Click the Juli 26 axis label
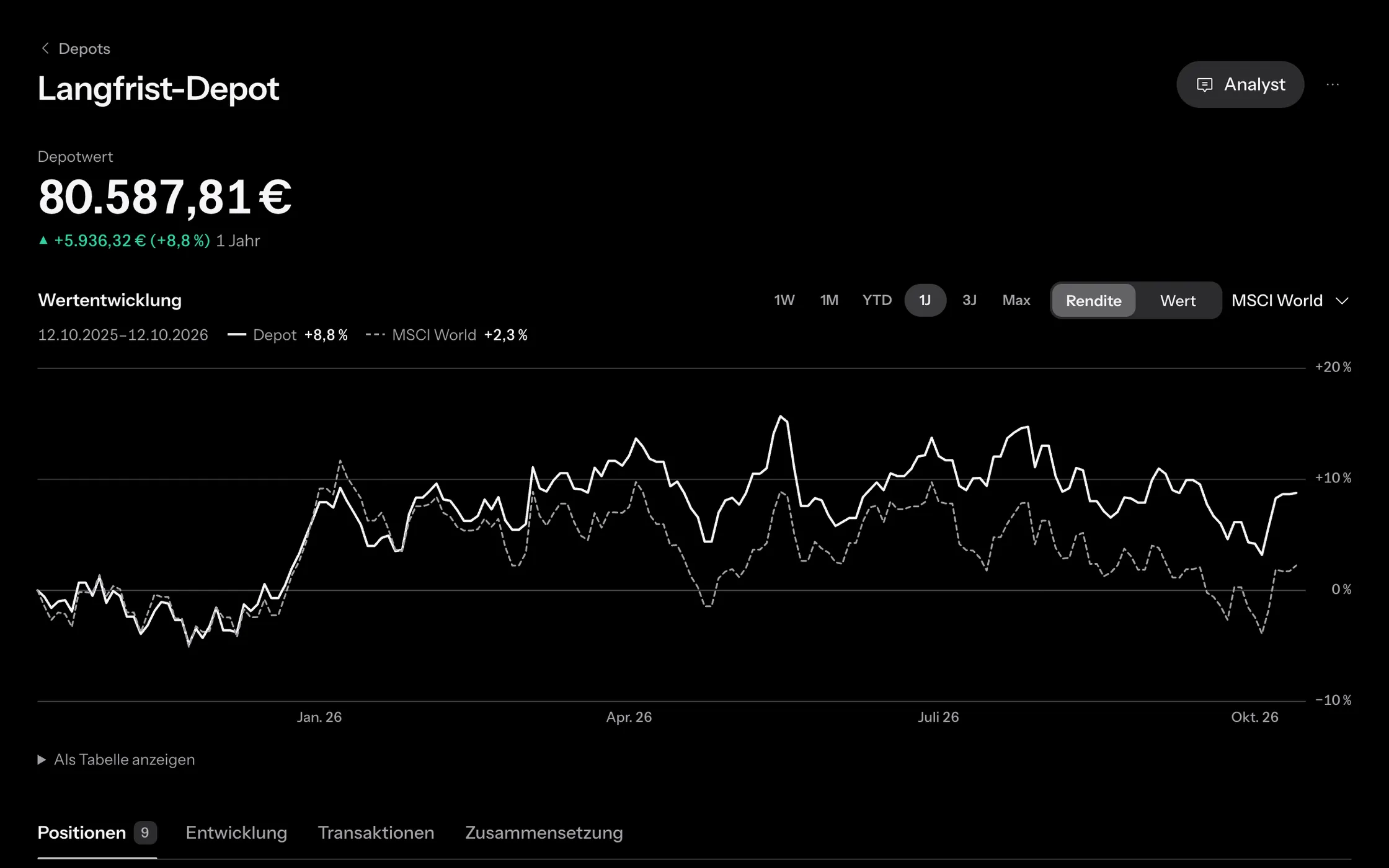Image resolution: width=1389 pixels, height=868 pixels. click(x=938, y=717)
